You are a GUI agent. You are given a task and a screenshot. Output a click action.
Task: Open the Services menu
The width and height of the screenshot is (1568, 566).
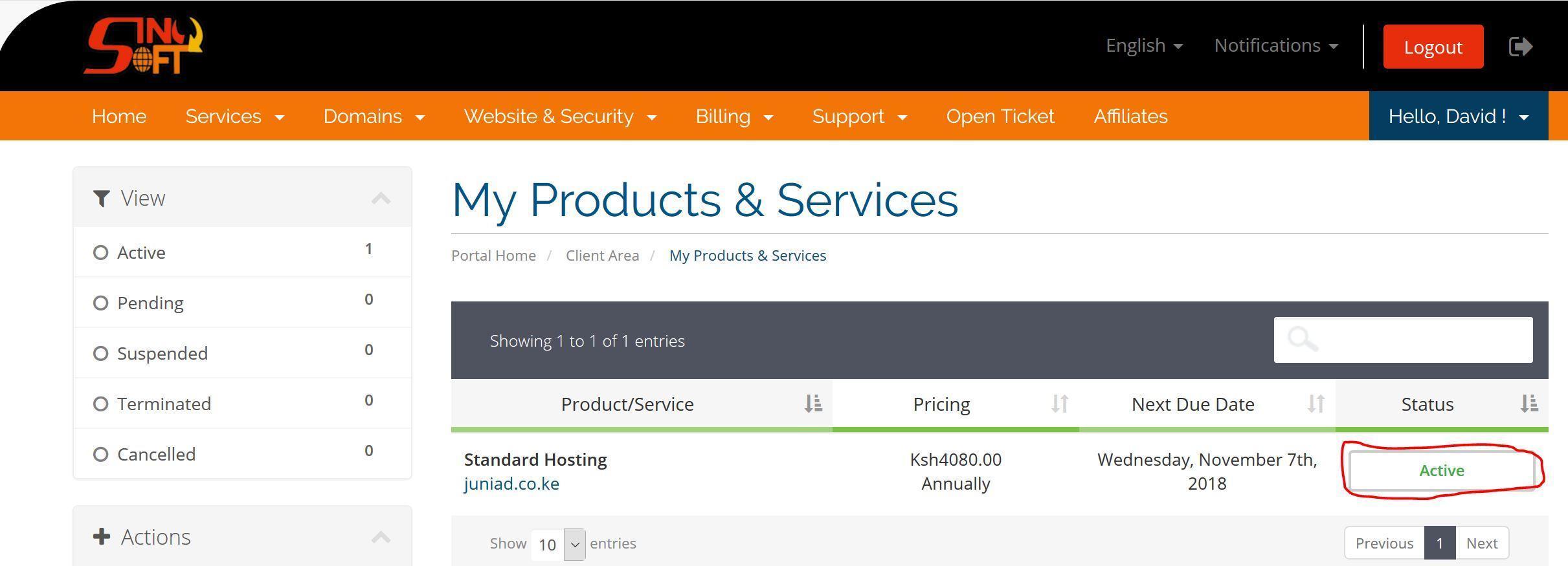tap(234, 116)
